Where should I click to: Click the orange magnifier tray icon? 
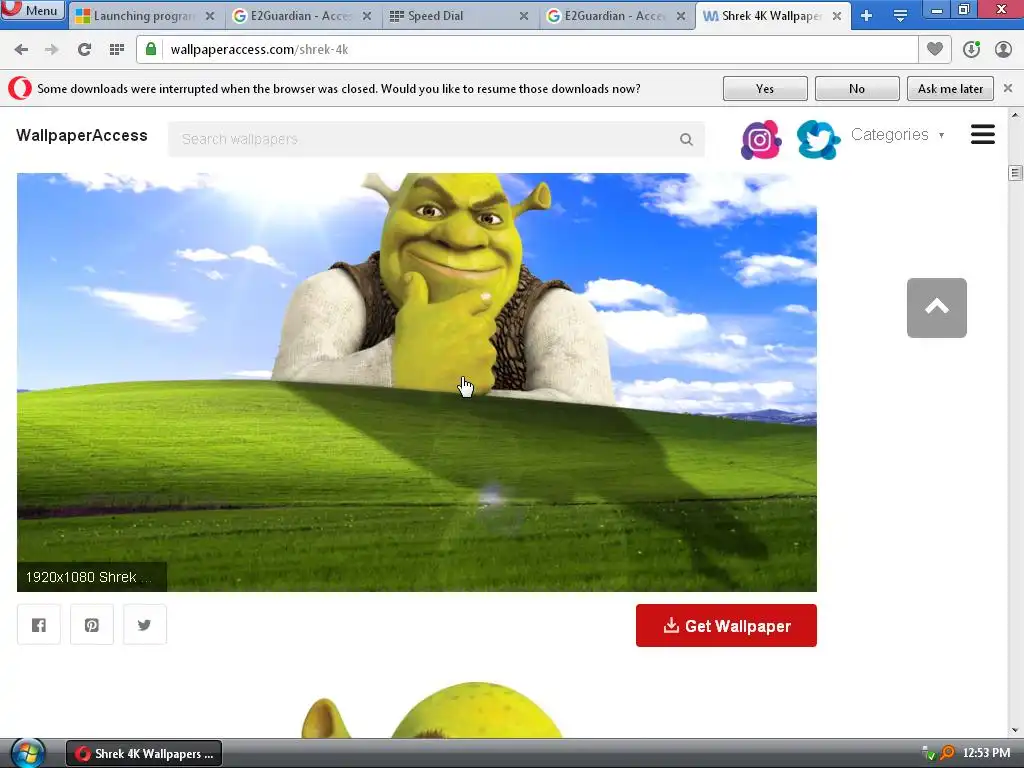[947, 754]
